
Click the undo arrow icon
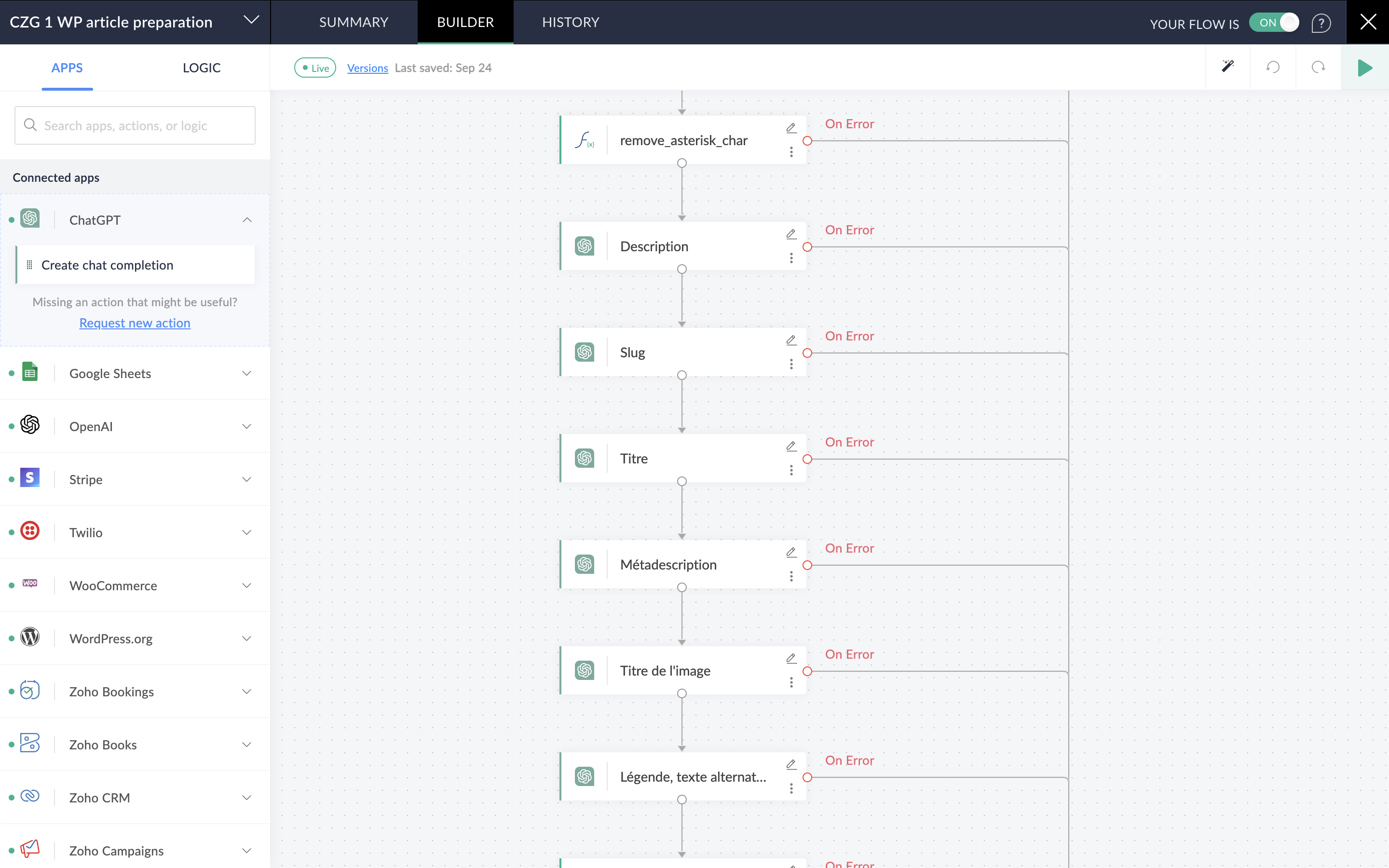(x=1272, y=67)
